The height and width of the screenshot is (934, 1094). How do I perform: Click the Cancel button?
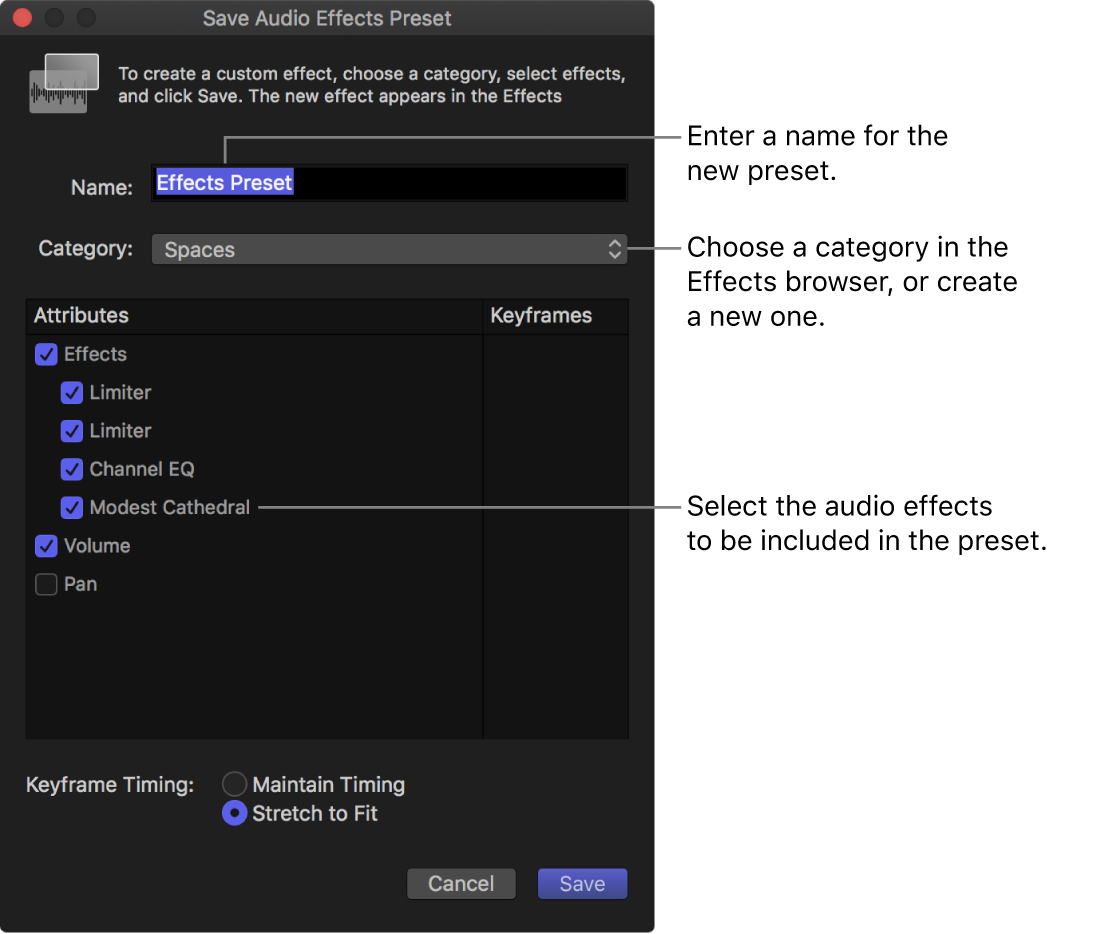click(x=461, y=883)
